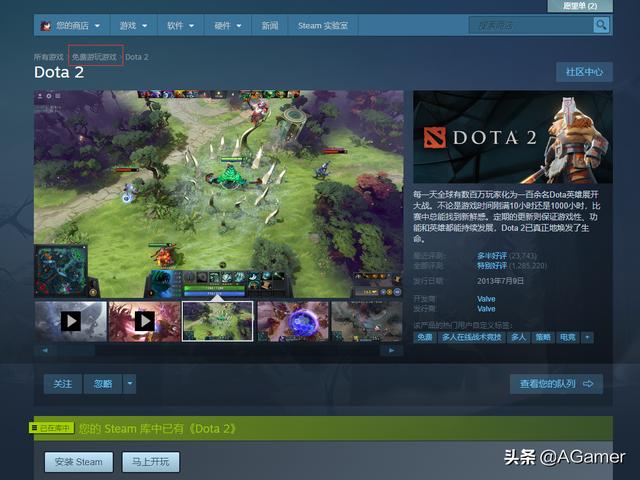Expand the dropdown arrow beside 忽略
Image resolution: width=640 pixels, height=480 pixels.
coord(130,384)
